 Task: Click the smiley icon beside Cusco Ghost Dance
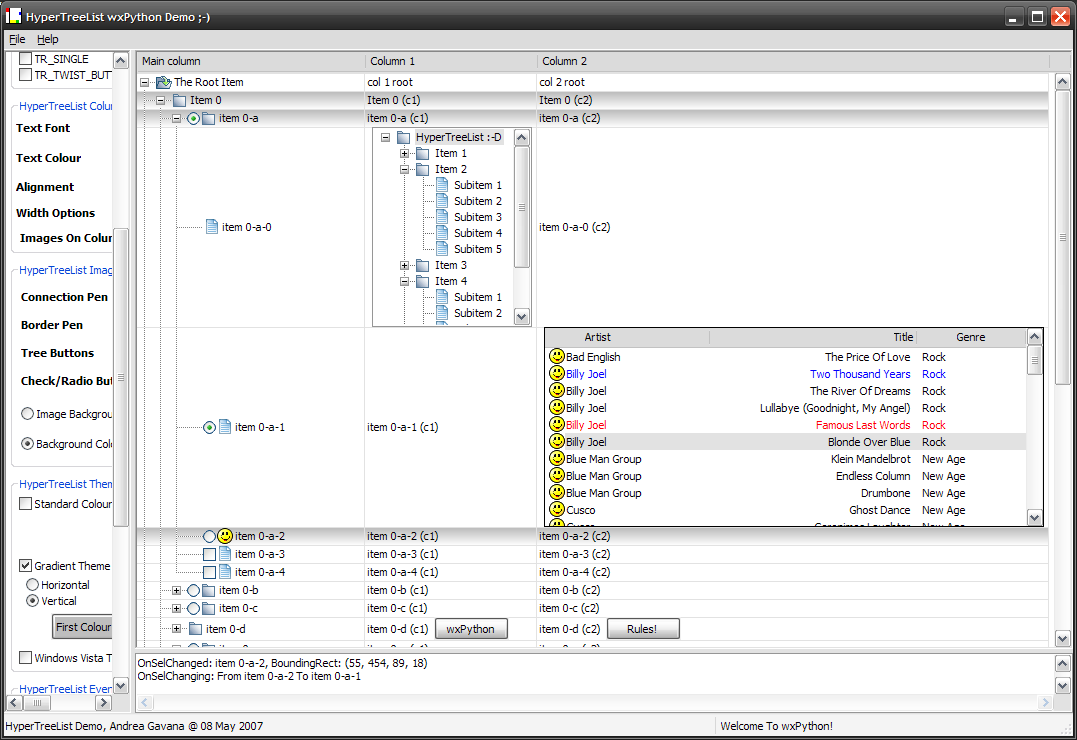click(x=557, y=510)
